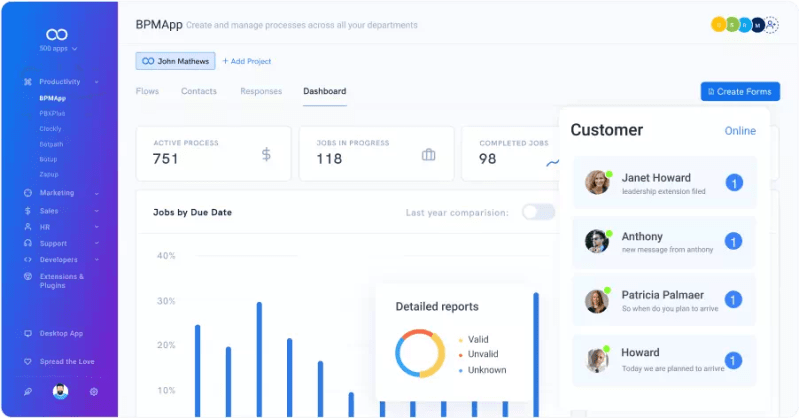
Task: Open Janet Howard's conversation
Action: click(664, 183)
